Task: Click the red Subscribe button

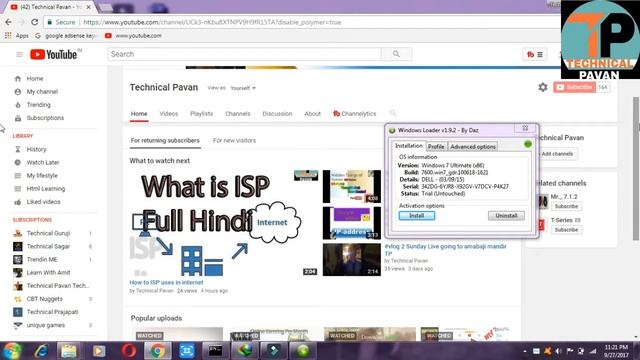Action: point(574,87)
